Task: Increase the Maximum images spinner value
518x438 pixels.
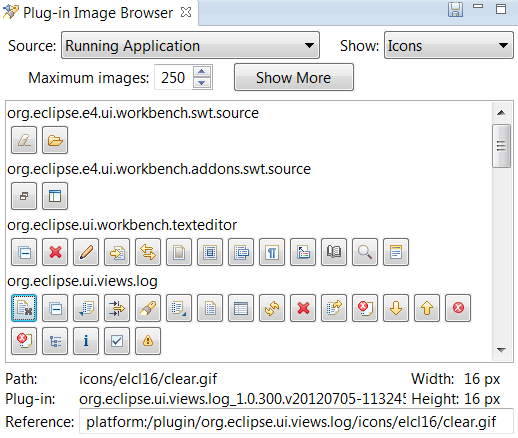Action: pos(202,72)
